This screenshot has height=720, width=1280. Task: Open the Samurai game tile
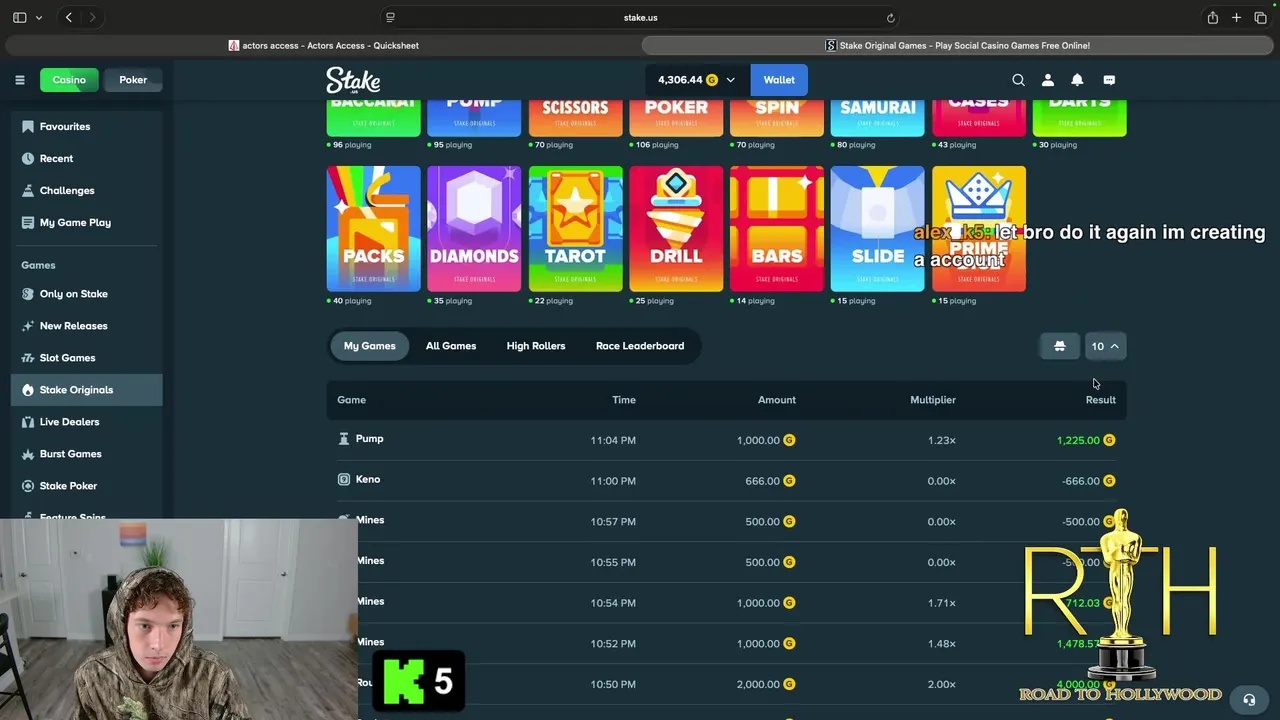pos(878,118)
